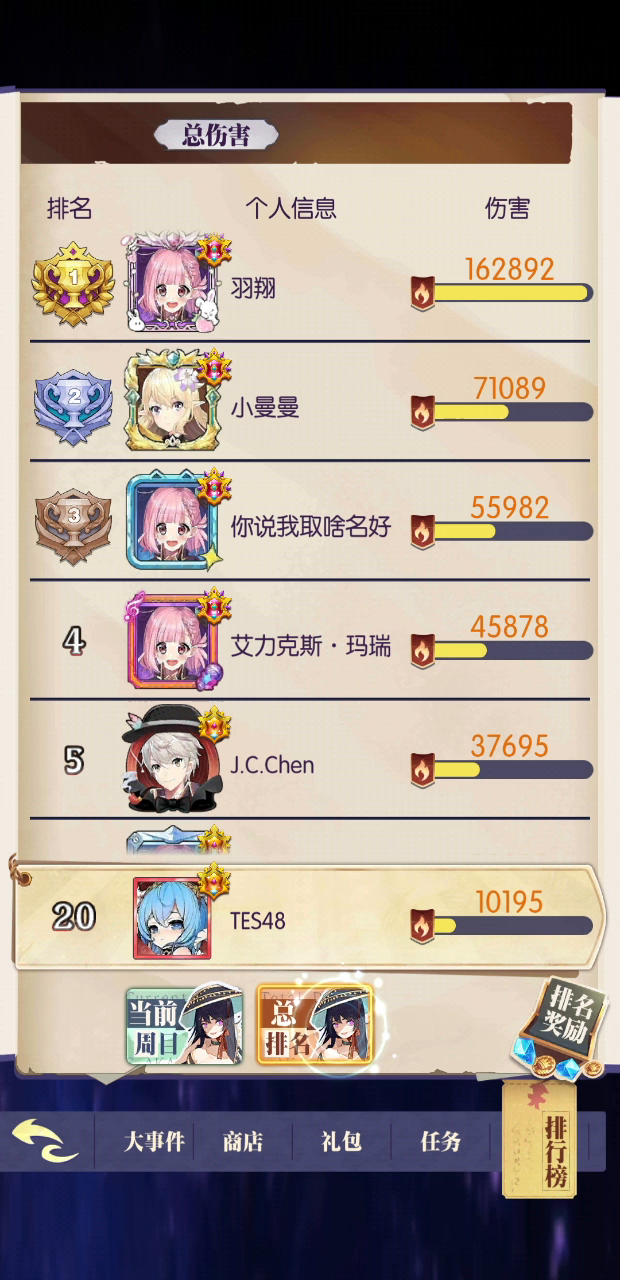This screenshot has width=620, height=1280.
Task: Click the gold first-place trophy badge
Action: click(73, 283)
